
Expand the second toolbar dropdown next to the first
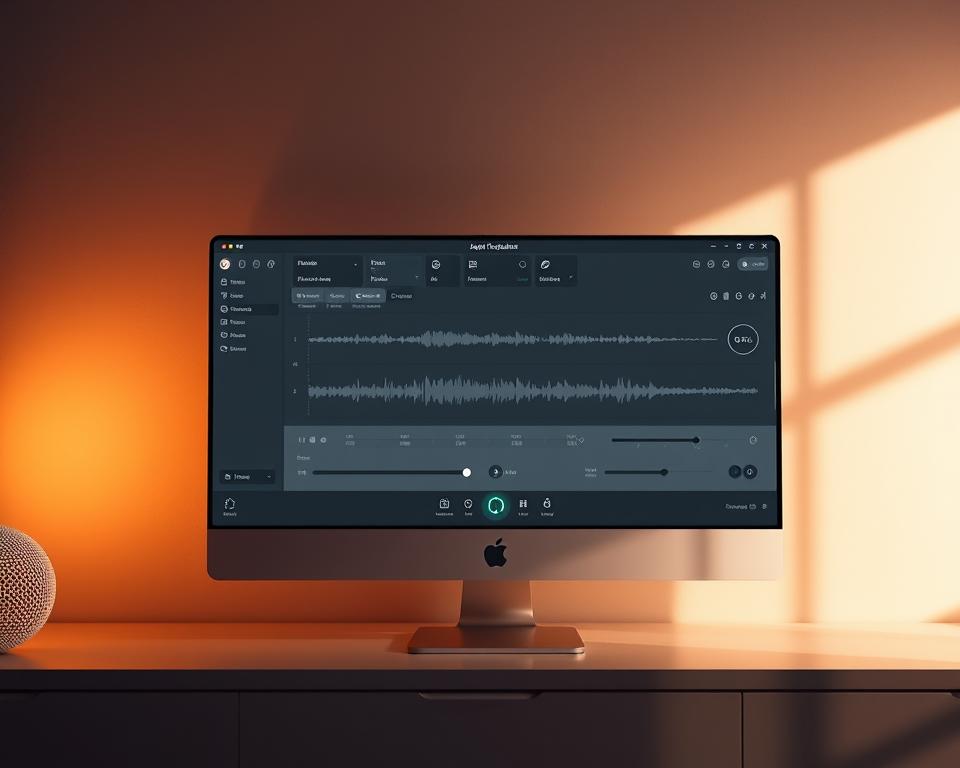417,277
